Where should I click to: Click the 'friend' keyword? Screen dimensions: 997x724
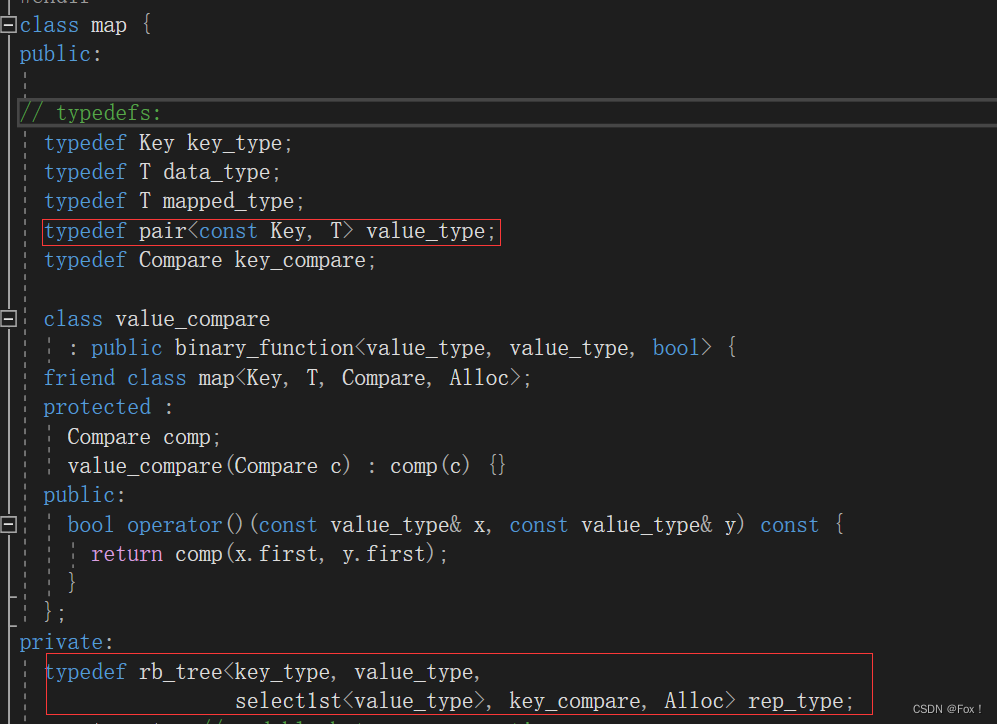point(80,378)
